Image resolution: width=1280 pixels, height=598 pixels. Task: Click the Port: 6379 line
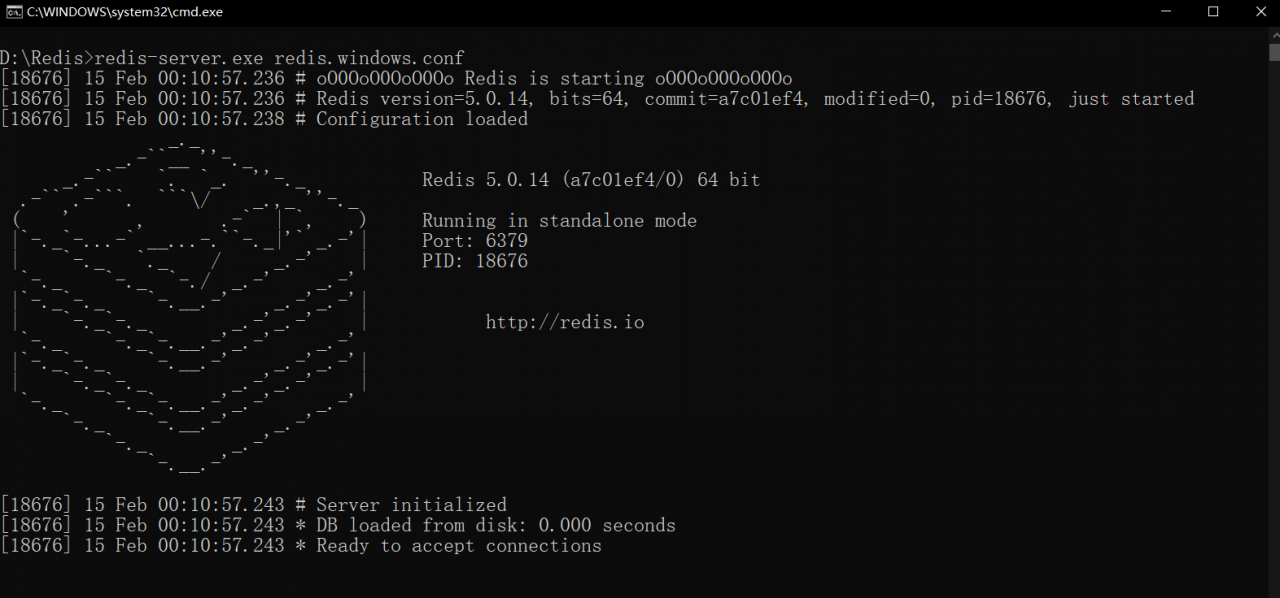click(475, 241)
